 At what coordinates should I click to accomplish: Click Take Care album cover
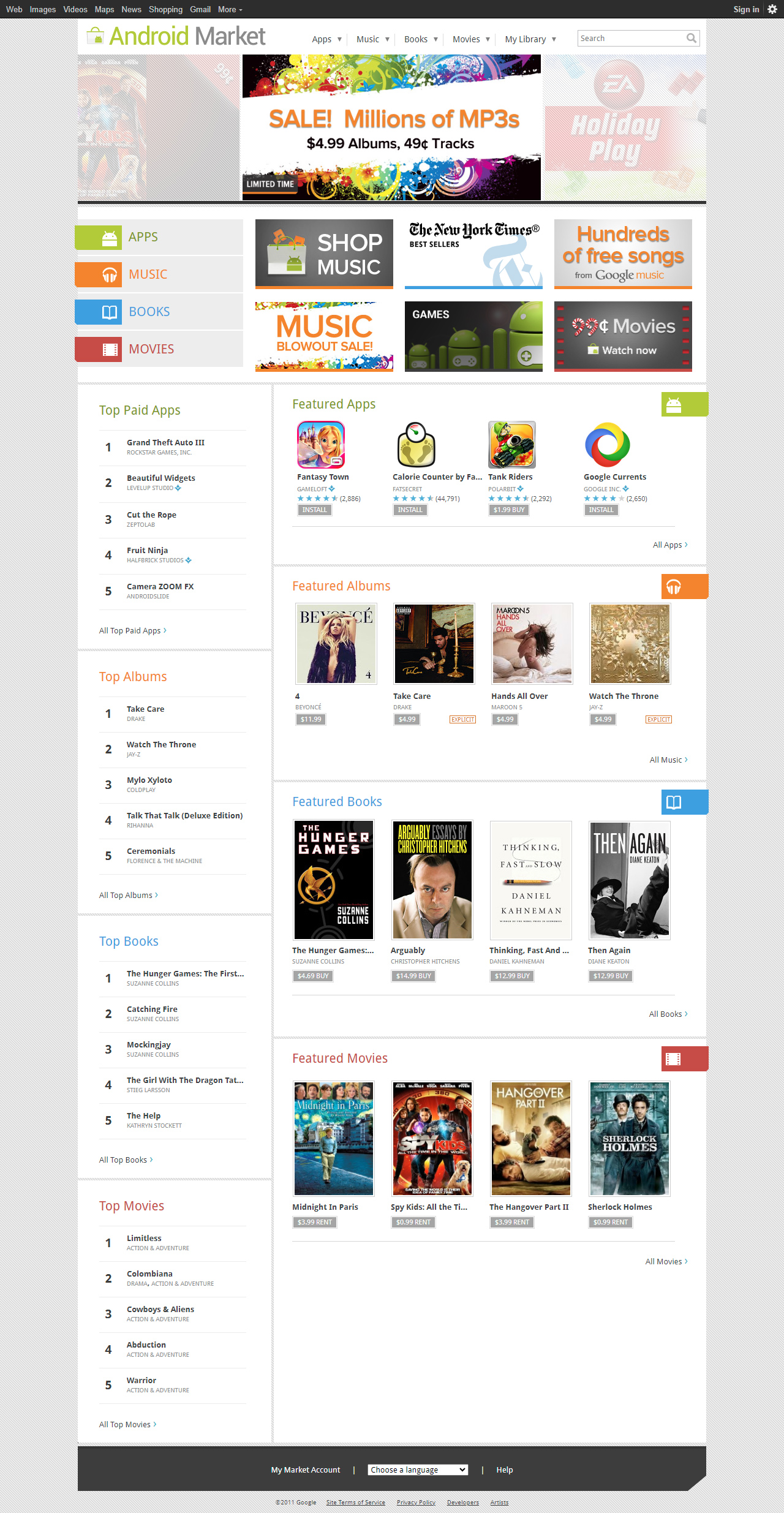[x=434, y=644]
